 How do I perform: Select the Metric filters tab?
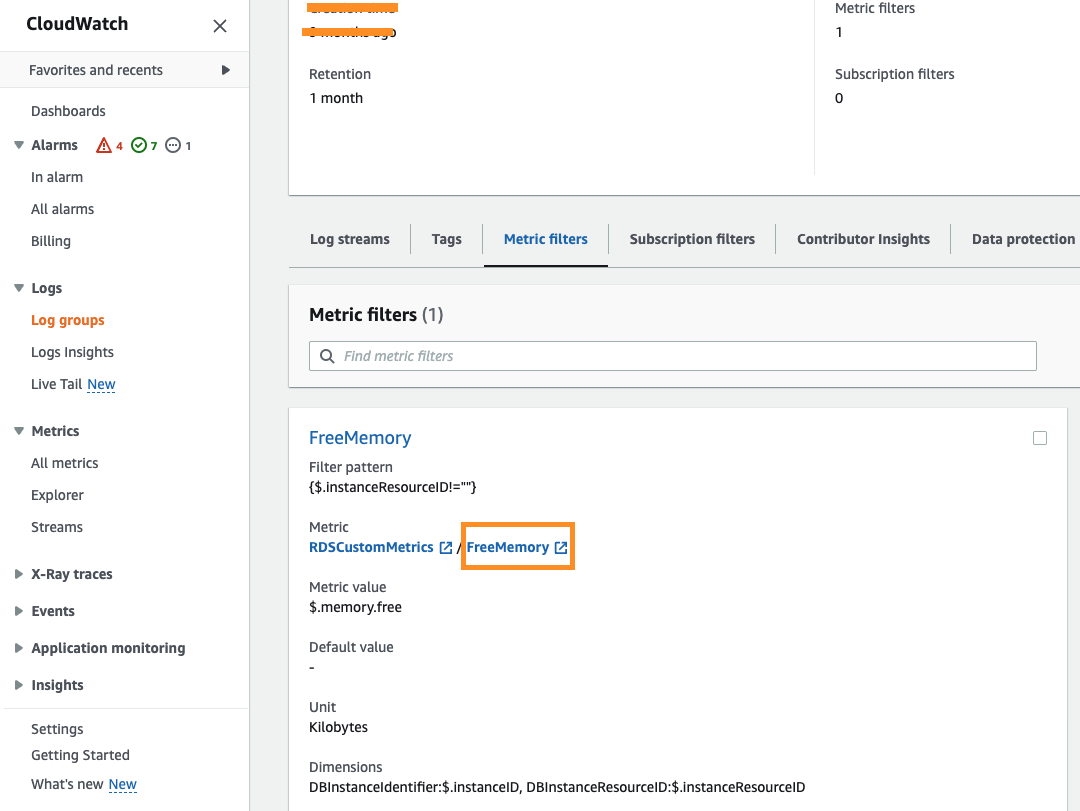pyautogui.click(x=546, y=239)
